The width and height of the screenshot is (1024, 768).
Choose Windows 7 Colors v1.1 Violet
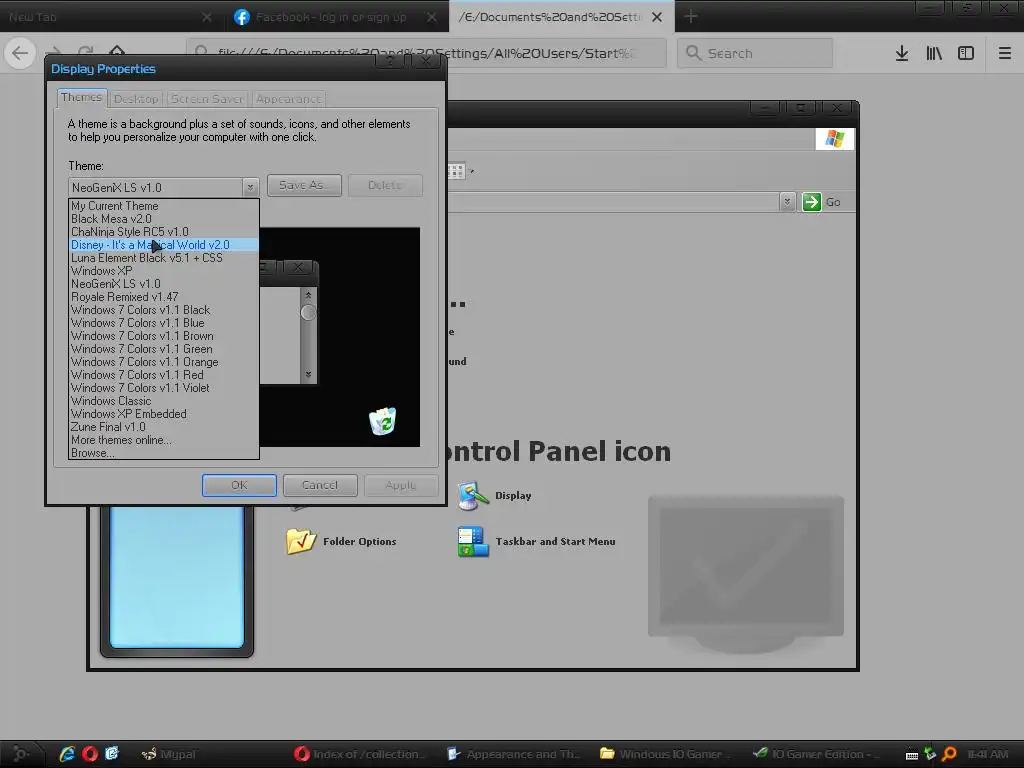pyautogui.click(x=164, y=388)
